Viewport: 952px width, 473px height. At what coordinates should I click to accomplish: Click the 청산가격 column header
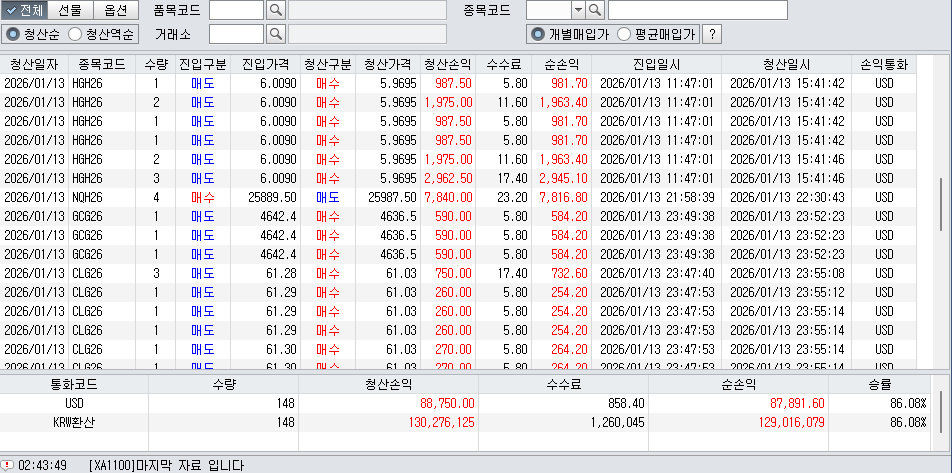388,64
